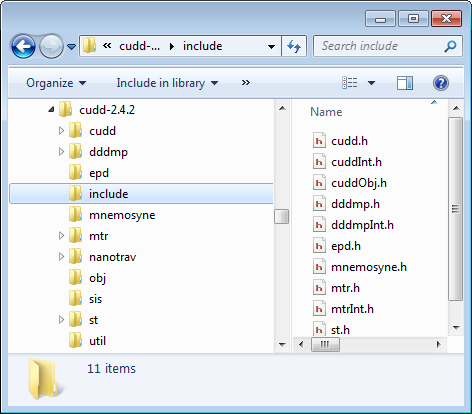472x414 pixels.
Task: Click the Back navigation arrow
Action: tap(23, 46)
